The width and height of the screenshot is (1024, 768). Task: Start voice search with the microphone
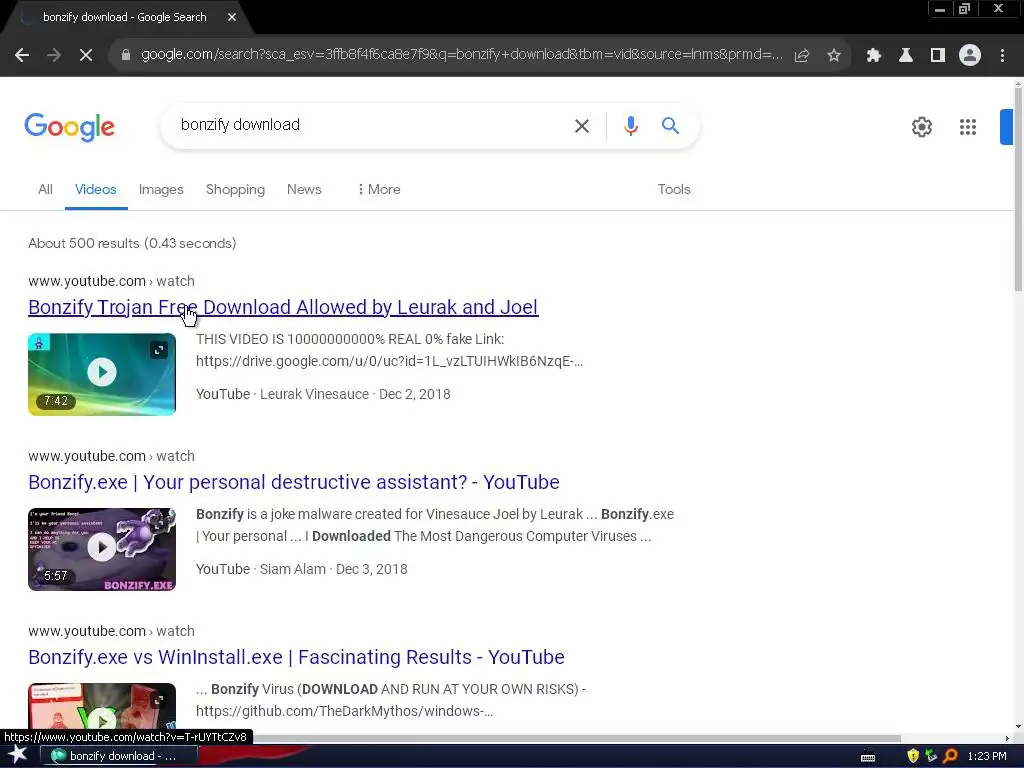(x=630, y=125)
